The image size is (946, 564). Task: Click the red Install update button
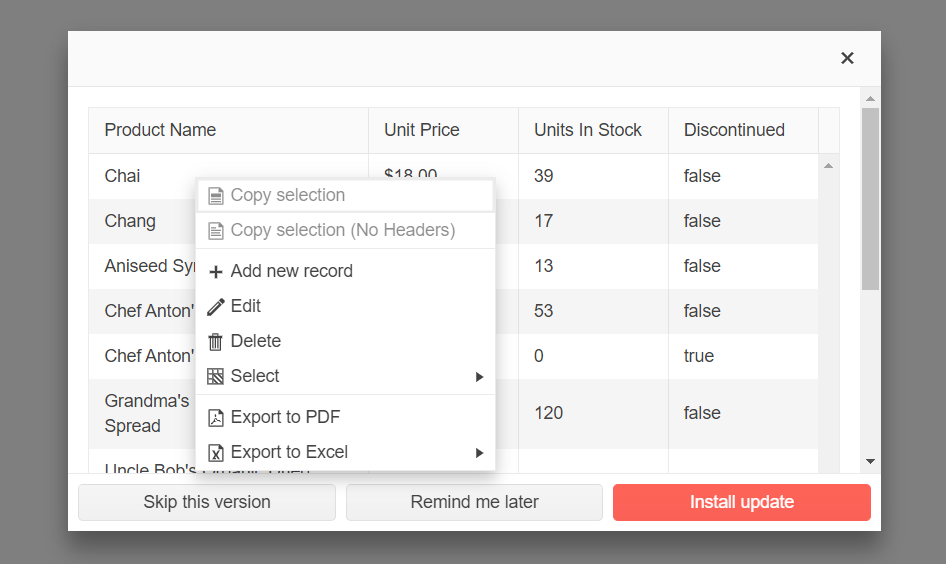point(742,502)
